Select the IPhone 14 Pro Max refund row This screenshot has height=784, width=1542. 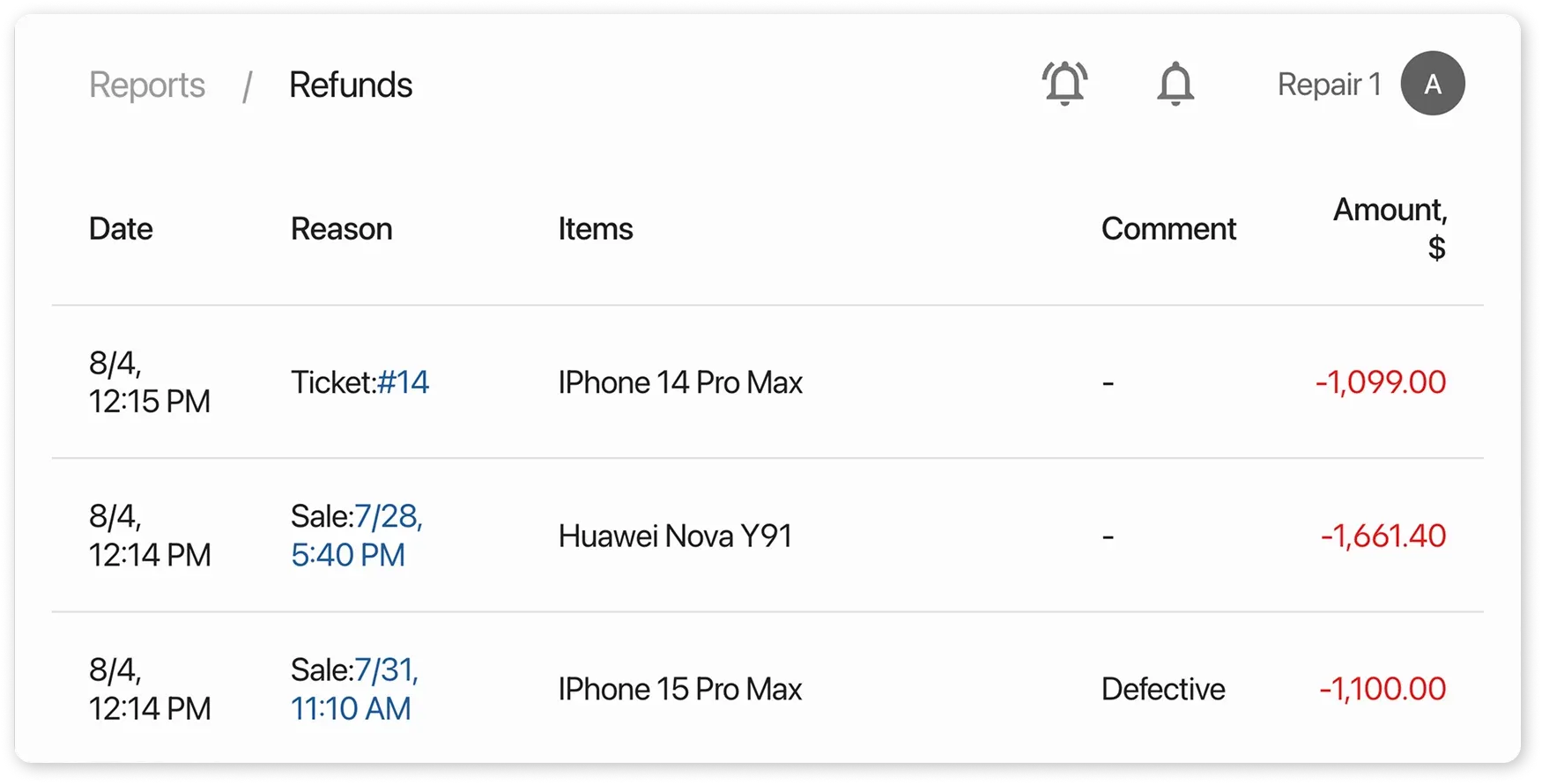pyautogui.click(x=680, y=382)
